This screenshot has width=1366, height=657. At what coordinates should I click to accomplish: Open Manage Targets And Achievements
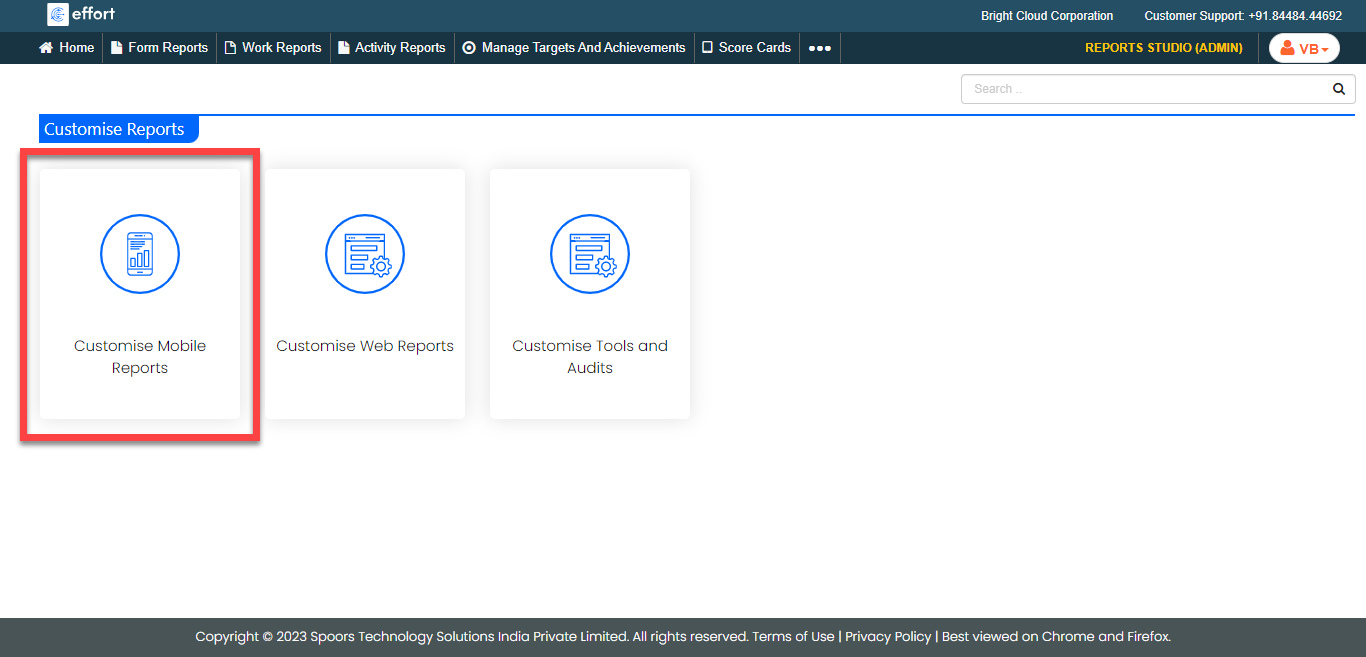pyautogui.click(x=583, y=48)
